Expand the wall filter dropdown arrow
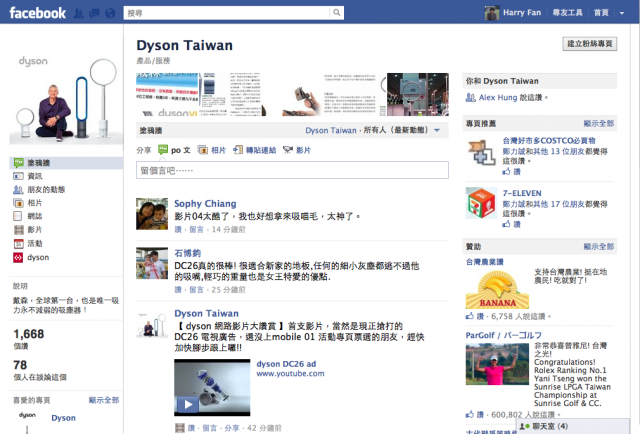 click(437, 130)
